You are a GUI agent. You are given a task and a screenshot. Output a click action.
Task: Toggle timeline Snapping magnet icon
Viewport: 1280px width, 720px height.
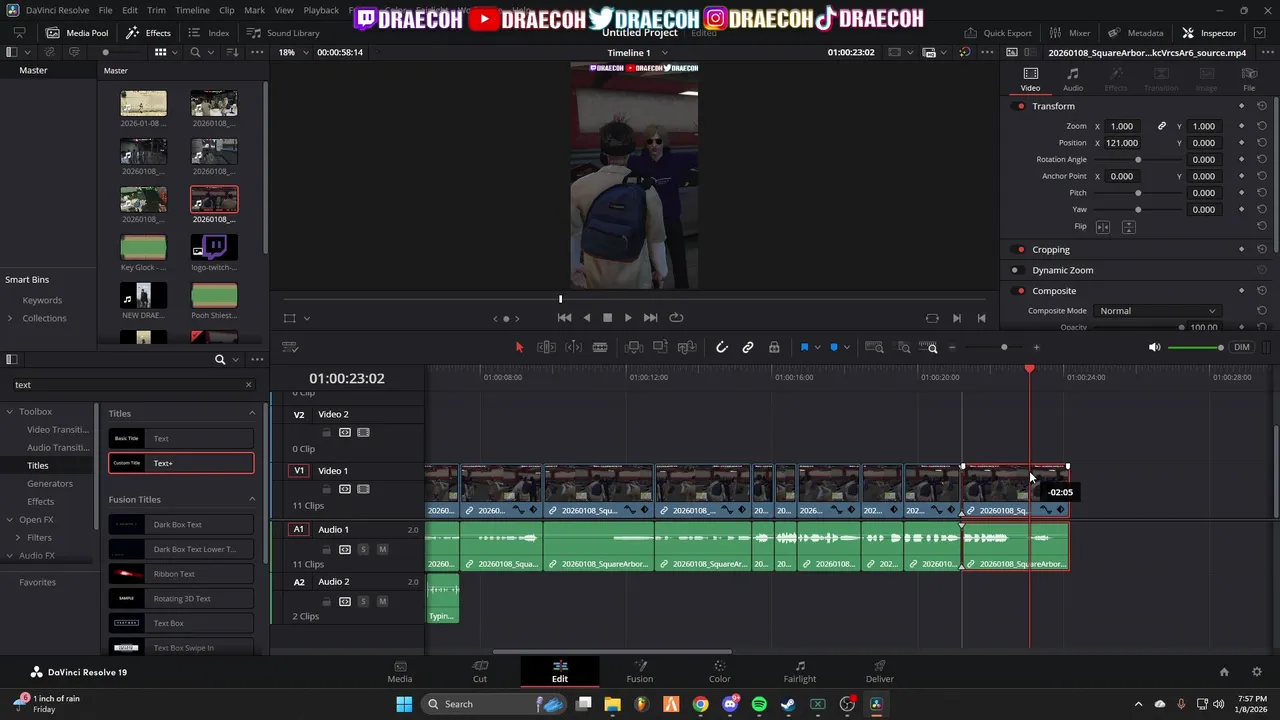click(722, 347)
